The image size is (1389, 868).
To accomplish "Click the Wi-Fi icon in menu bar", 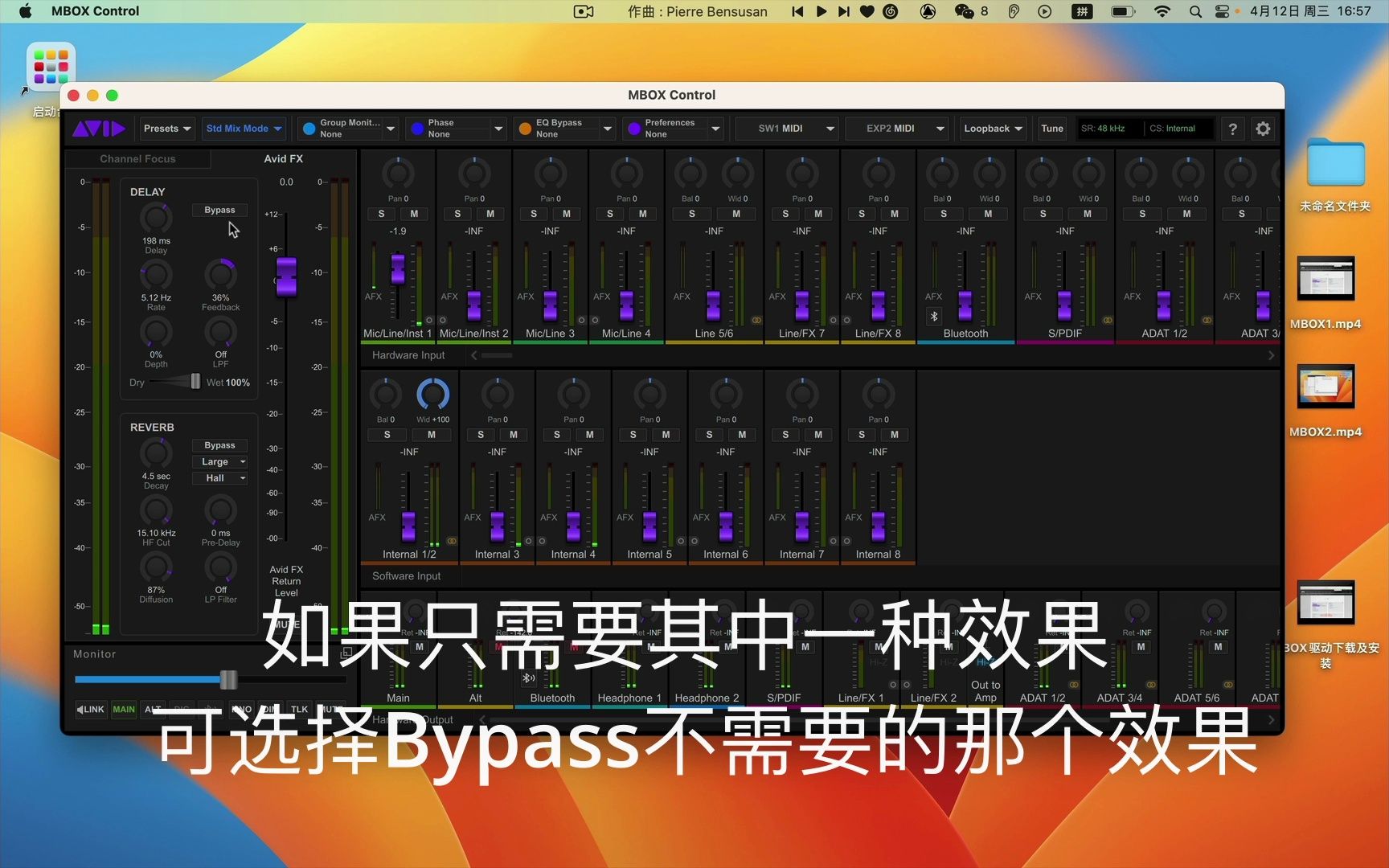I will click(x=1162, y=11).
